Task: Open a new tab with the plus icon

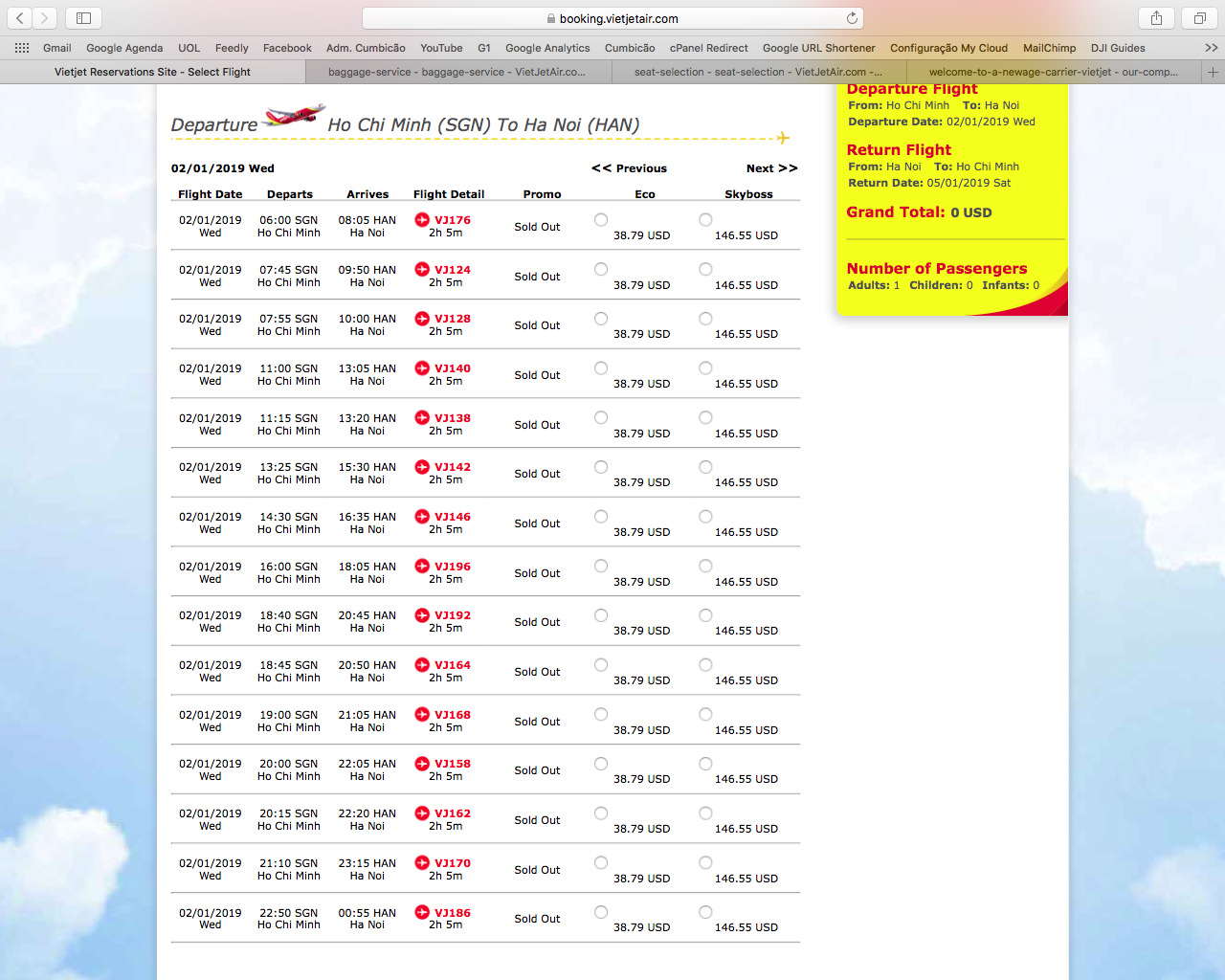Action: pos(1213,72)
